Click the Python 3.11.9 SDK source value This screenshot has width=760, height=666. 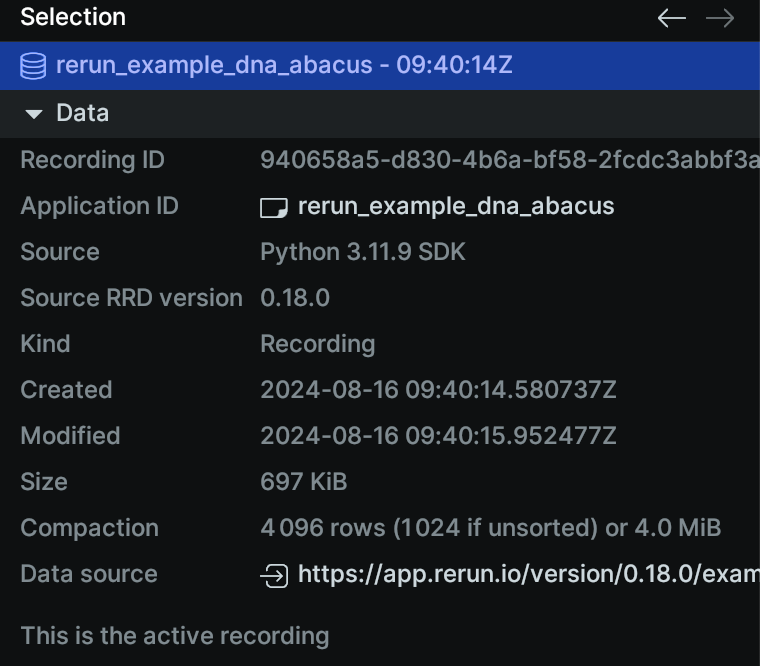[x=362, y=252]
